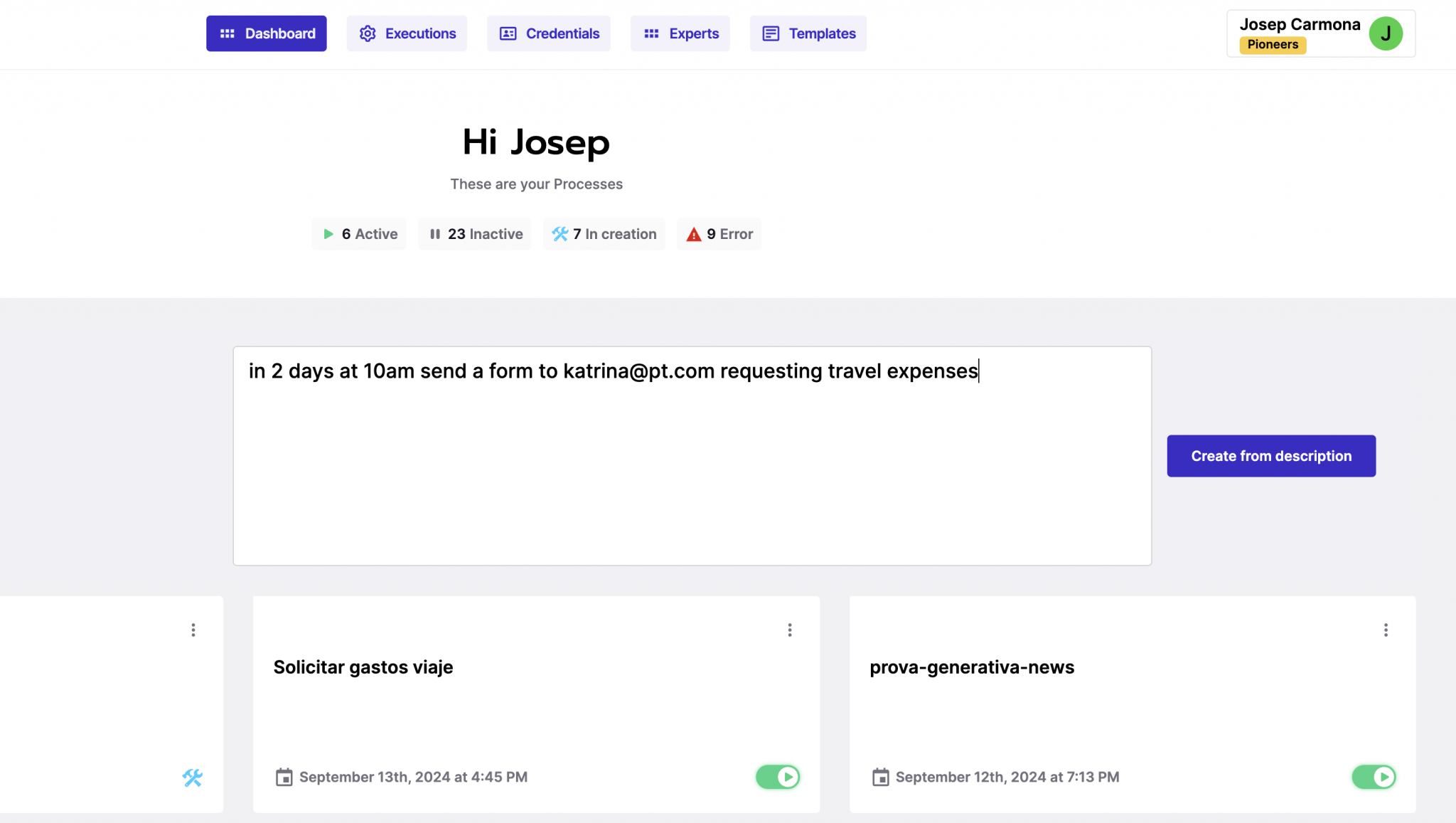
Task: Open the Executions gear icon
Action: click(368, 33)
